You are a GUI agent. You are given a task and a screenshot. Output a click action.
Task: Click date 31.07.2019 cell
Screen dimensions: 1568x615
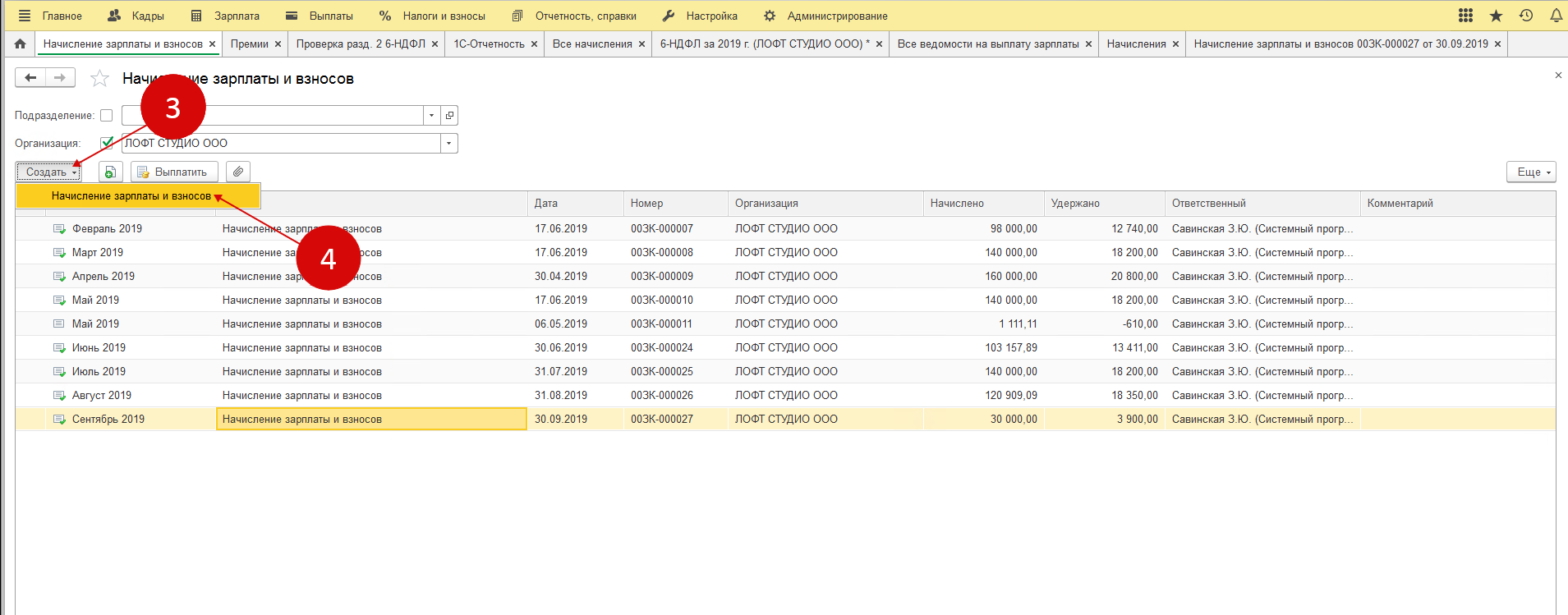(561, 372)
